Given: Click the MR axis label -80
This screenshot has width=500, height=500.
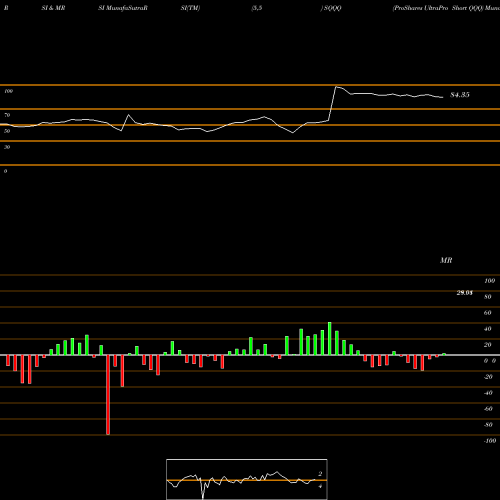Looking at the screenshot, I should (488, 425).
